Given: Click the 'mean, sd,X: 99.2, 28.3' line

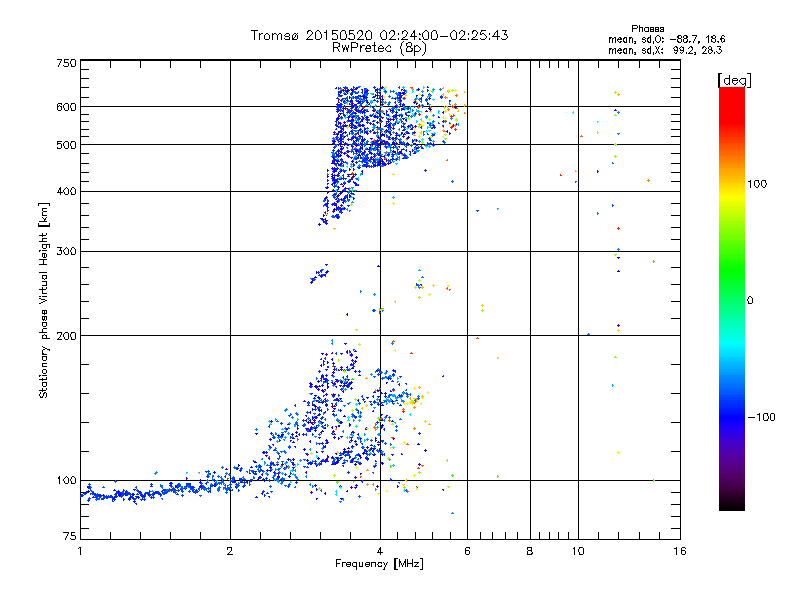Looking at the screenshot, I should pos(665,51).
